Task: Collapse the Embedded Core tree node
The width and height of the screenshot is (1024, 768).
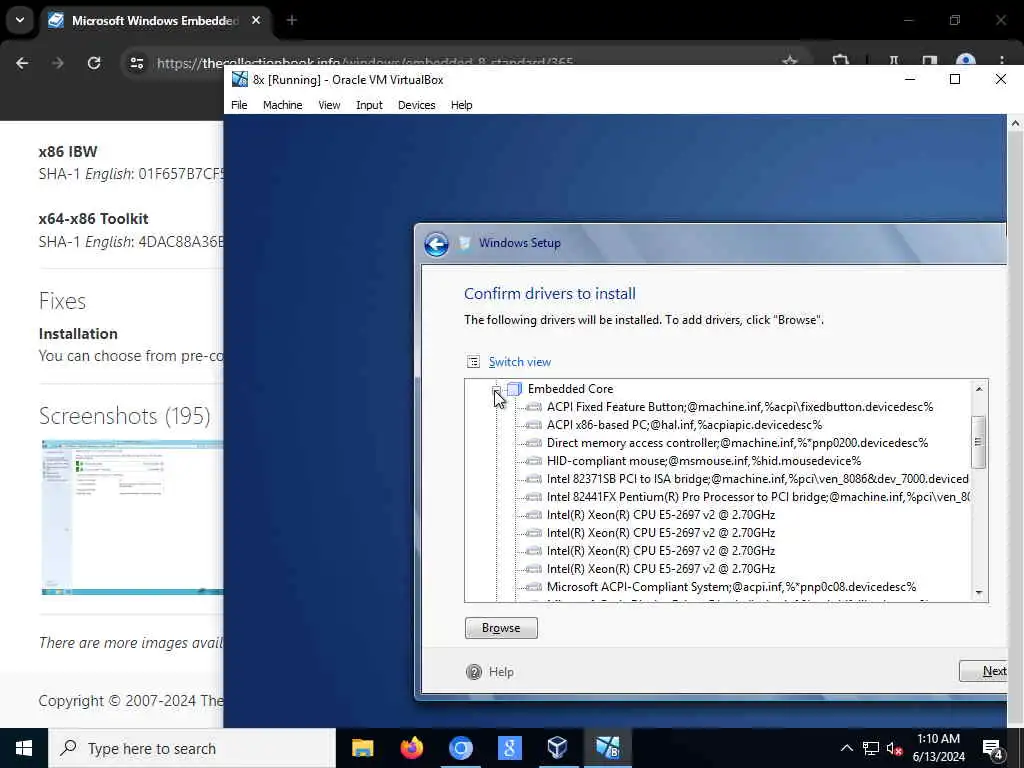Action: 497,390
